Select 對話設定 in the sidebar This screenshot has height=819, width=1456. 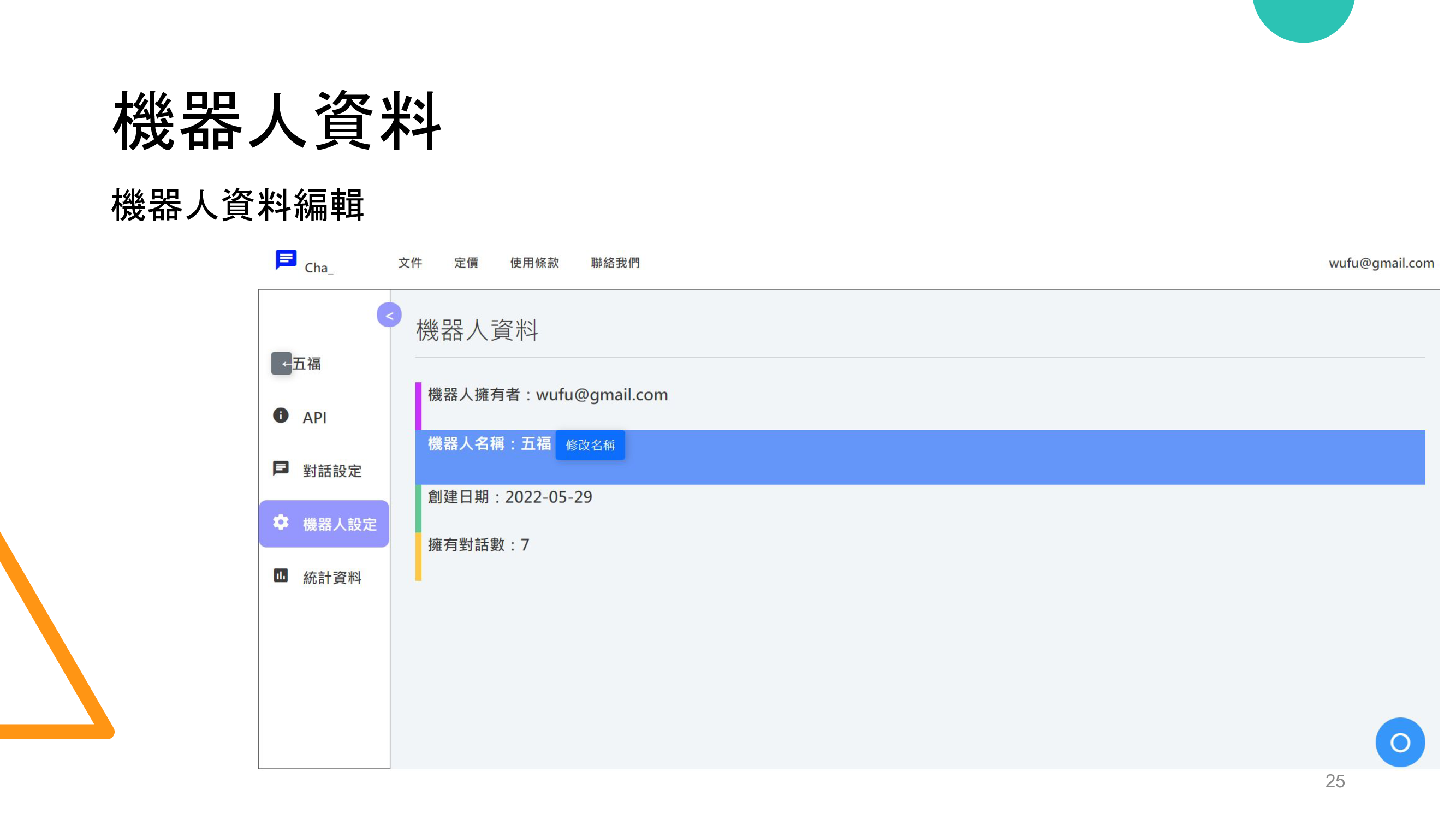[x=332, y=471]
